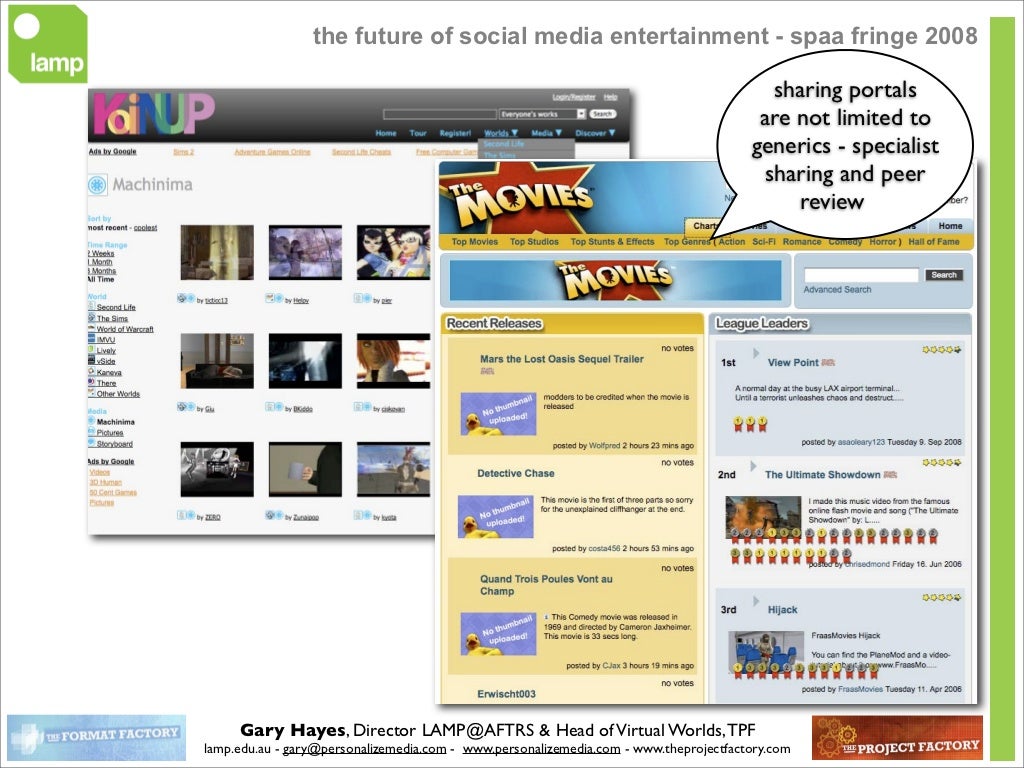This screenshot has width=1024, height=768.
Task: Click the icon beside the vSide link
Action: [x=91, y=360]
